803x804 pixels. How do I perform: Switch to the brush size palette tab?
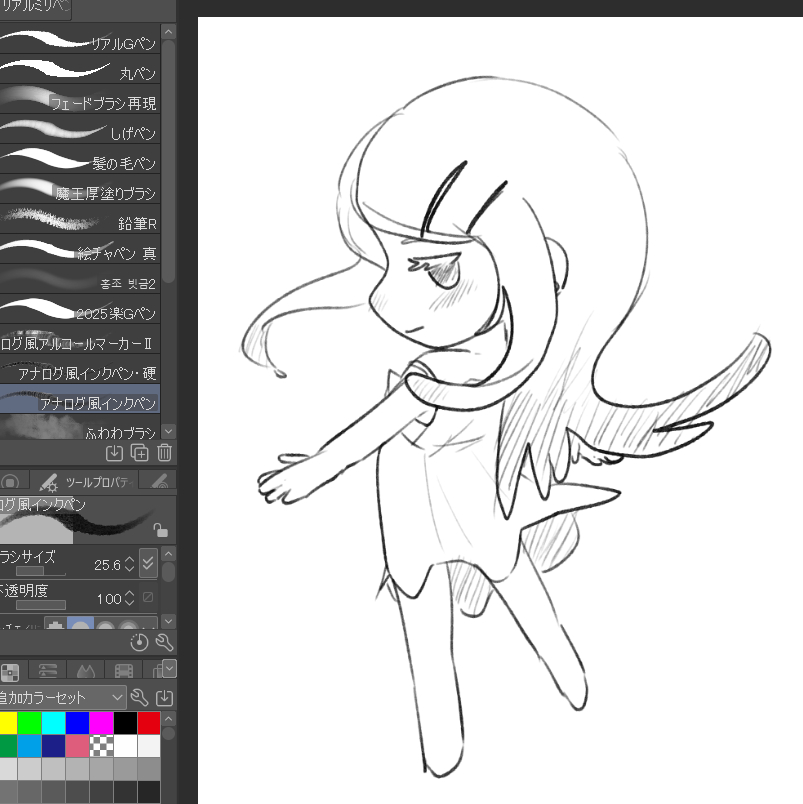click(x=158, y=482)
